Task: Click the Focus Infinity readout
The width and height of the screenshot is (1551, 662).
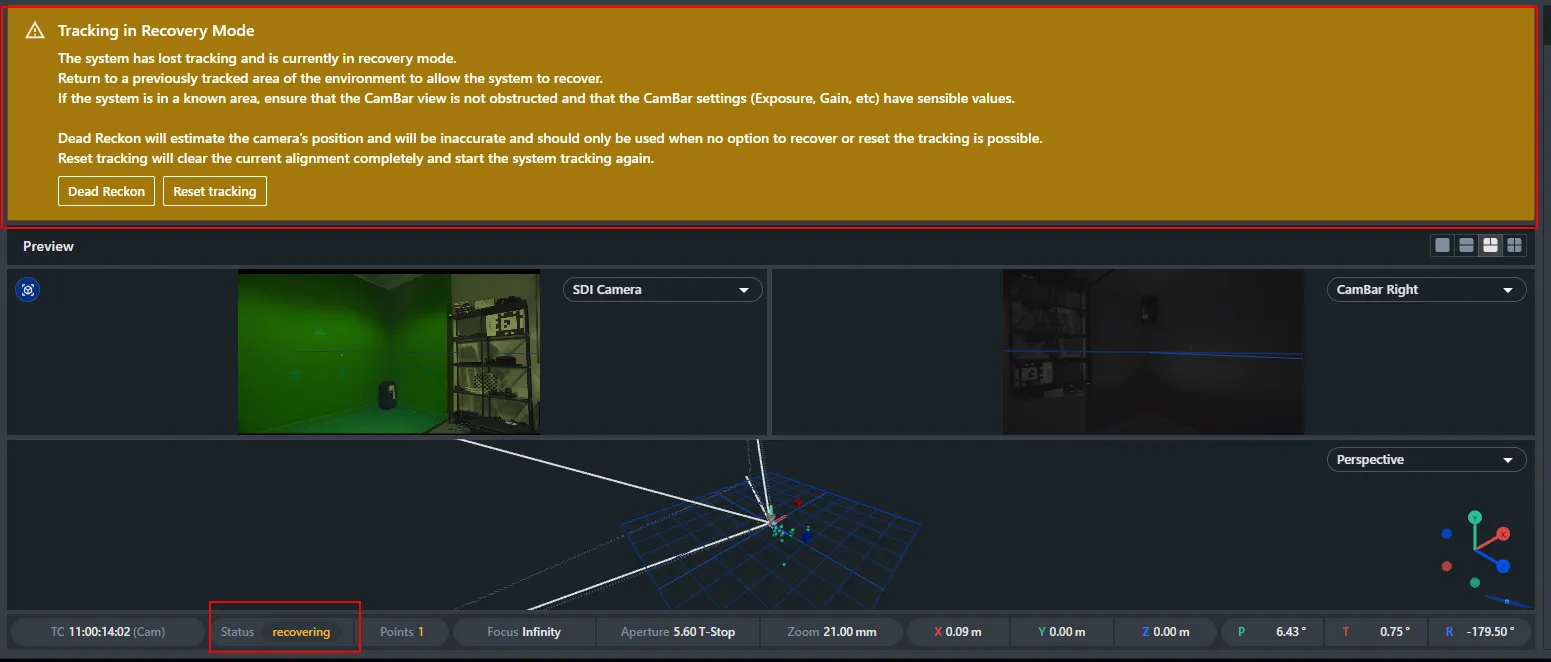Action: 524,632
